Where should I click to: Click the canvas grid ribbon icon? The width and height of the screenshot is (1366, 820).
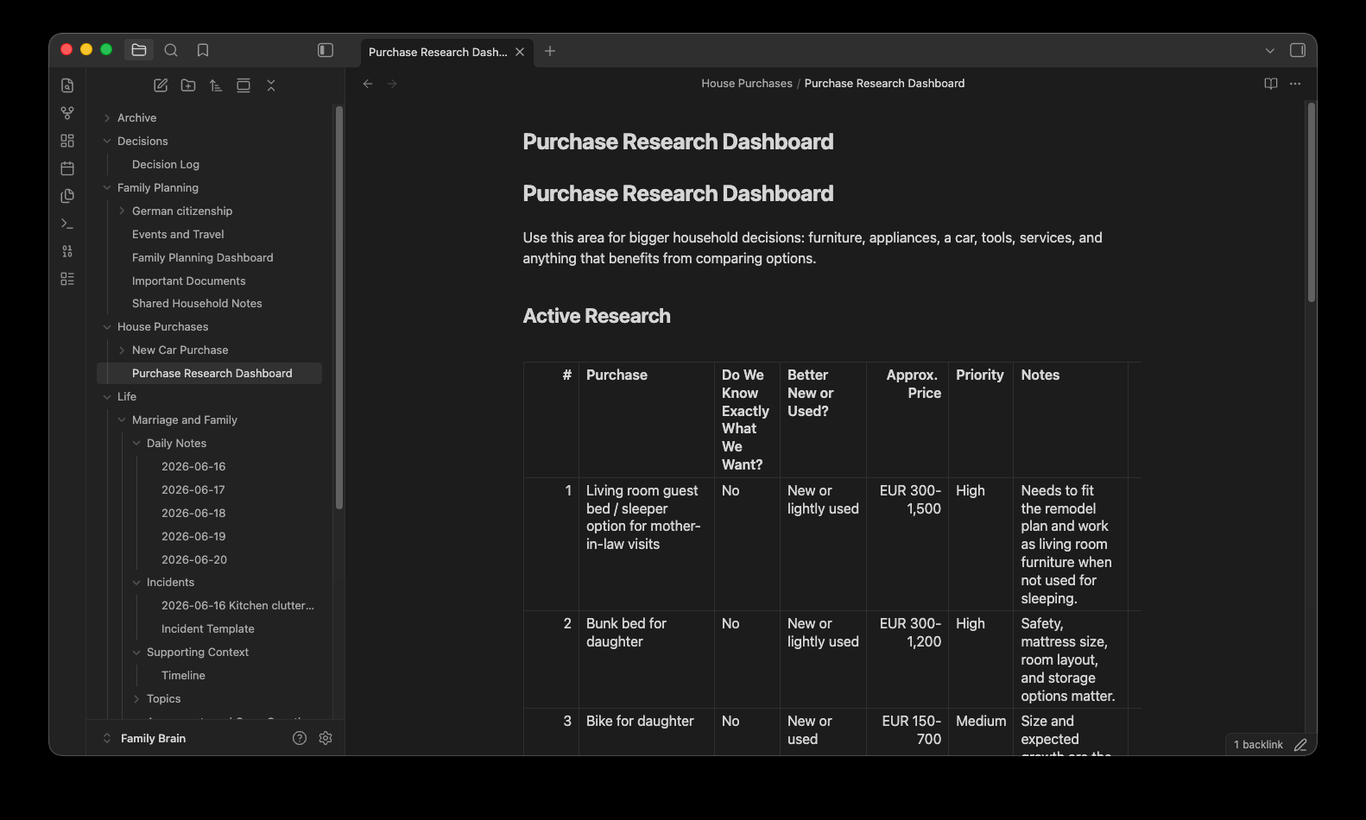[x=67, y=141]
